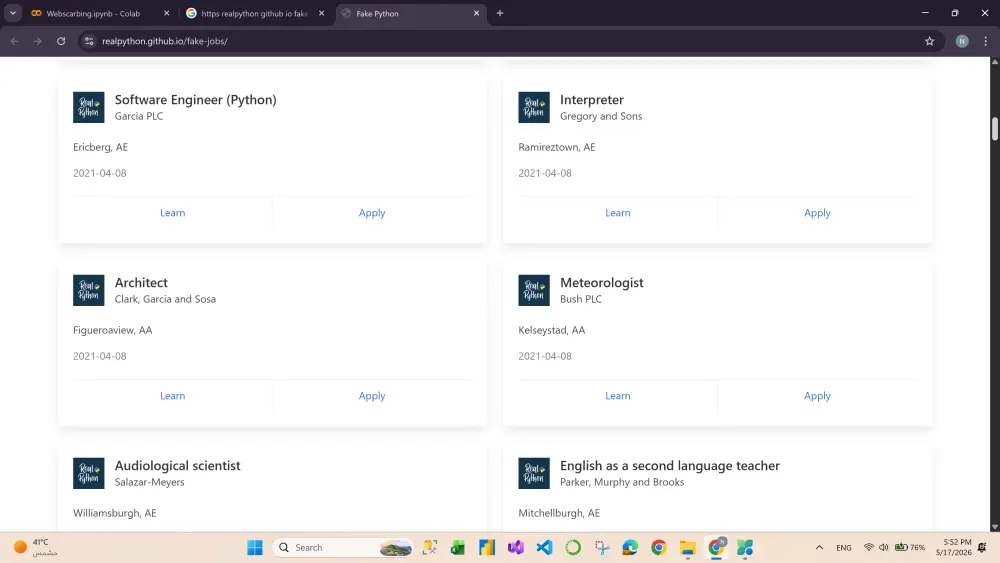Switch to the Webscarbing.ipynb Colab tab
Screen dimensions: 1000x563
click(92, 13)
